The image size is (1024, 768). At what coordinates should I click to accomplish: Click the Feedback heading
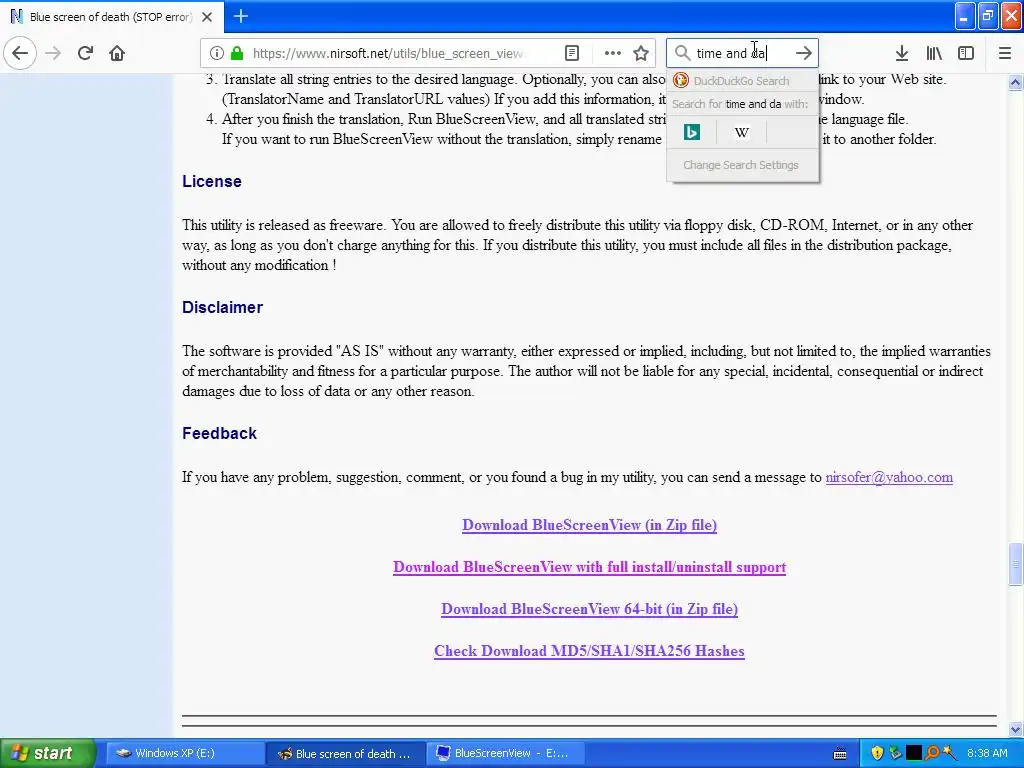point(219,434)
